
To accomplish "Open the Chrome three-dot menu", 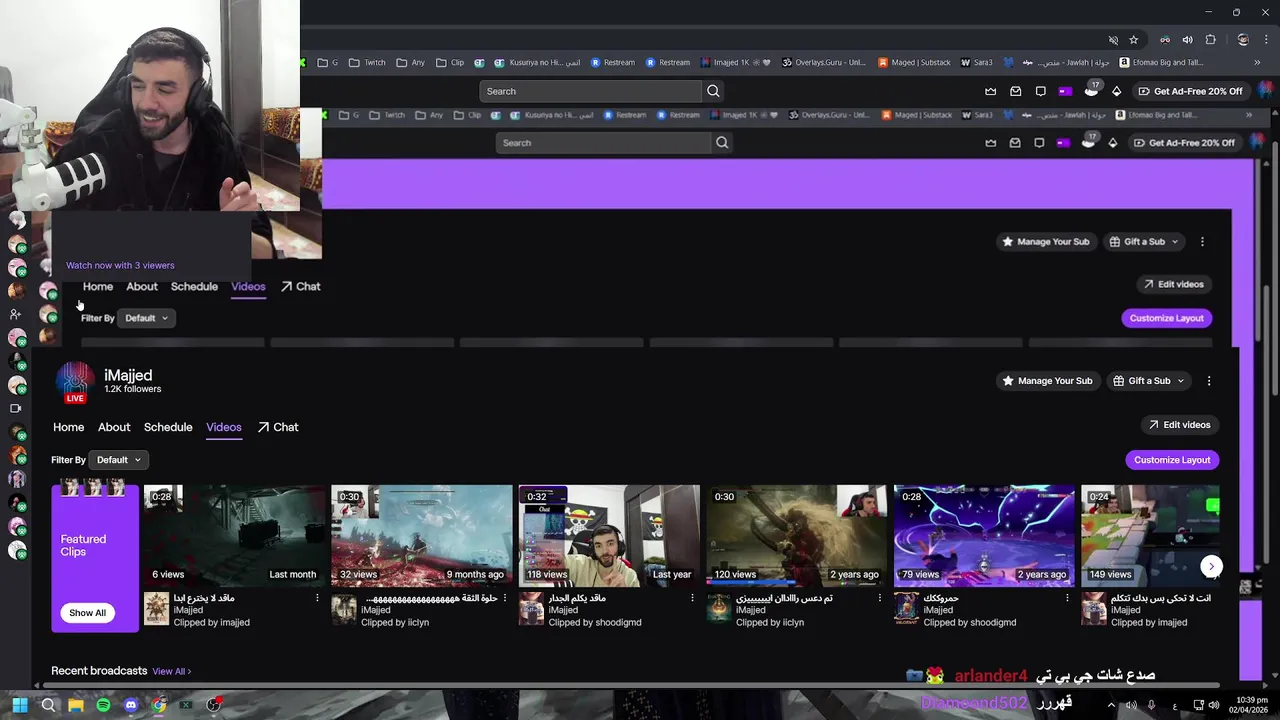I will click(x=1266, y=40).
